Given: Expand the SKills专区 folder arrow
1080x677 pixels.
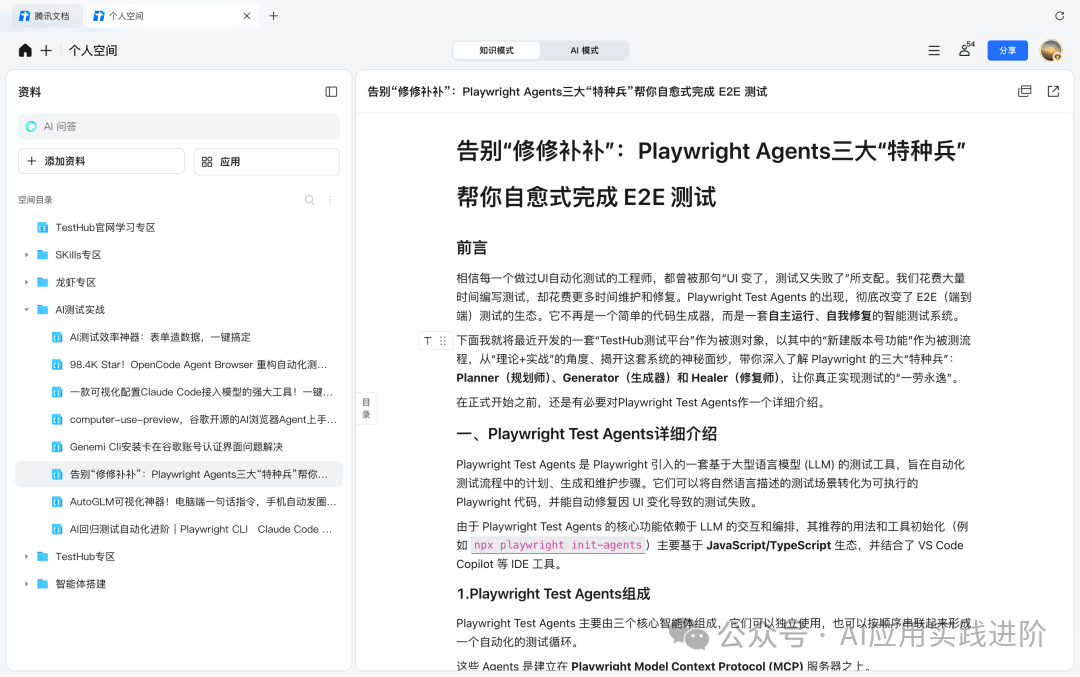Looking at the screenshot, I should point(26,255).
